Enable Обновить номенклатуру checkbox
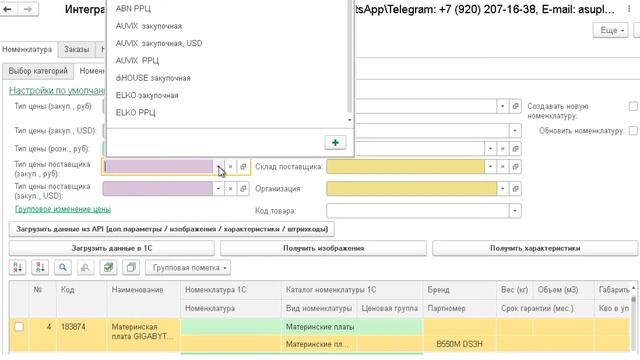The image size is (640, 360). click(x=633, y=131)
